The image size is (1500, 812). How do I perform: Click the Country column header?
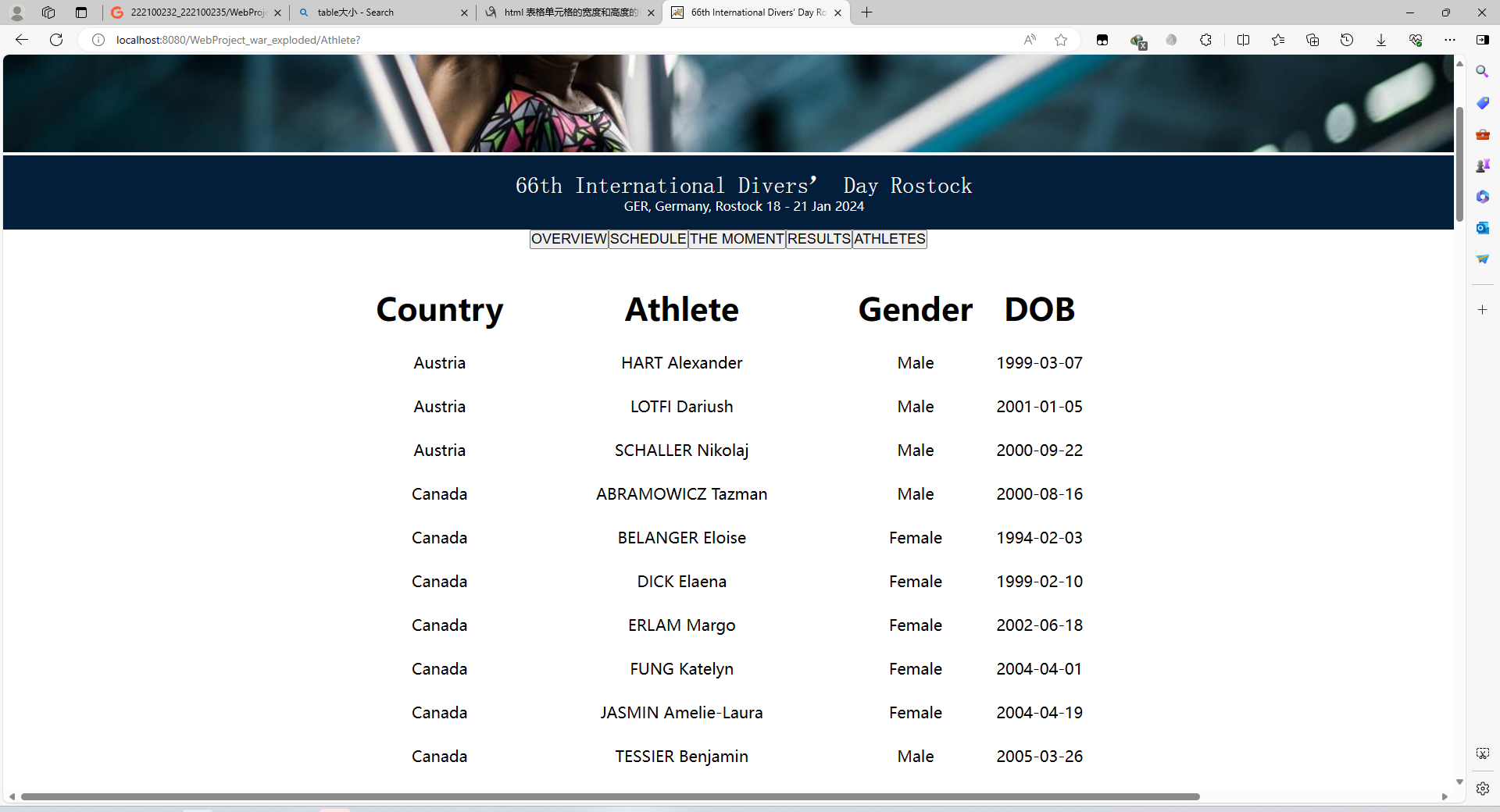coord(440,309)
